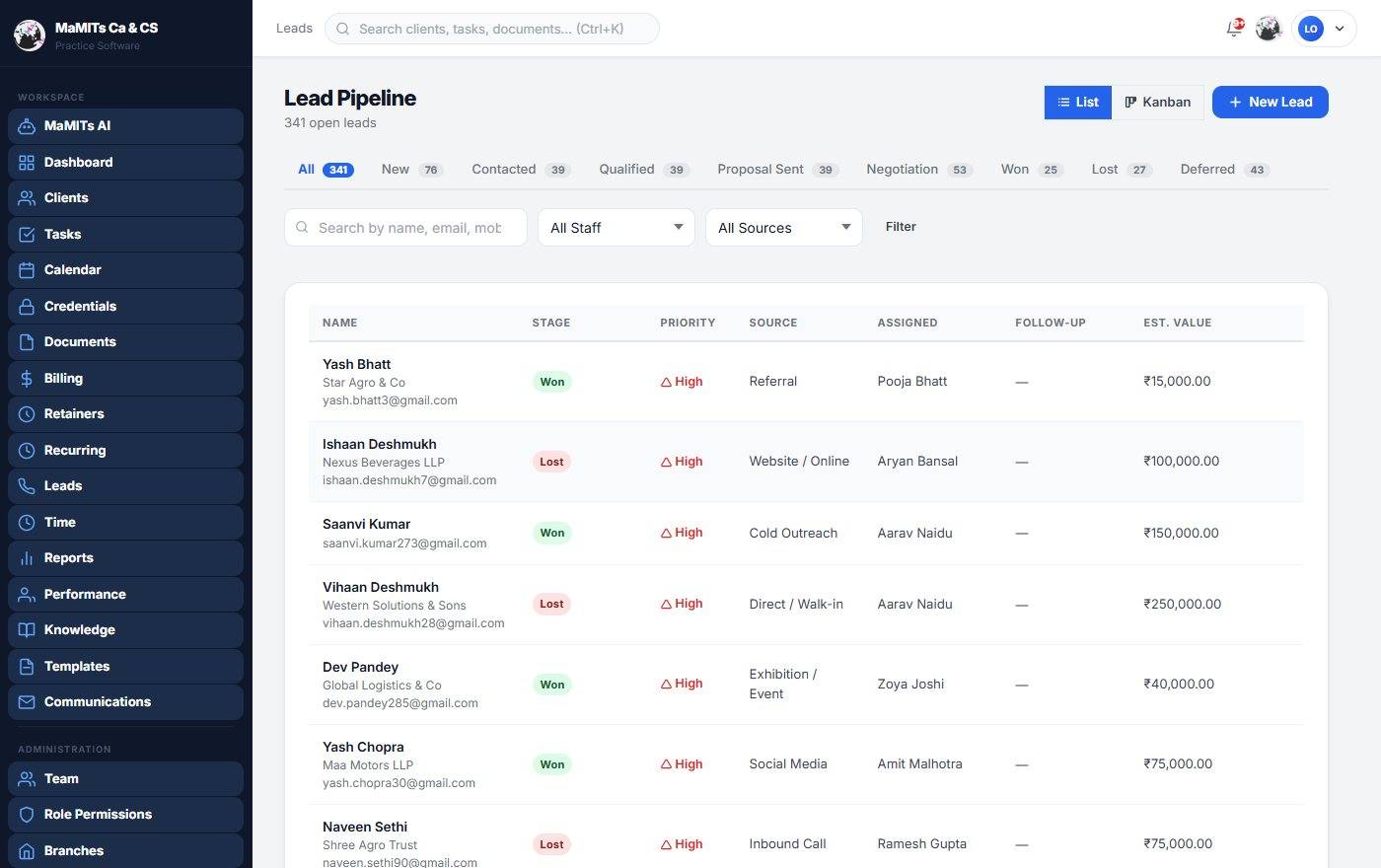The image size is (1381, 868).
Task: Select the Deferred tab
Action: pos(1225,170)
